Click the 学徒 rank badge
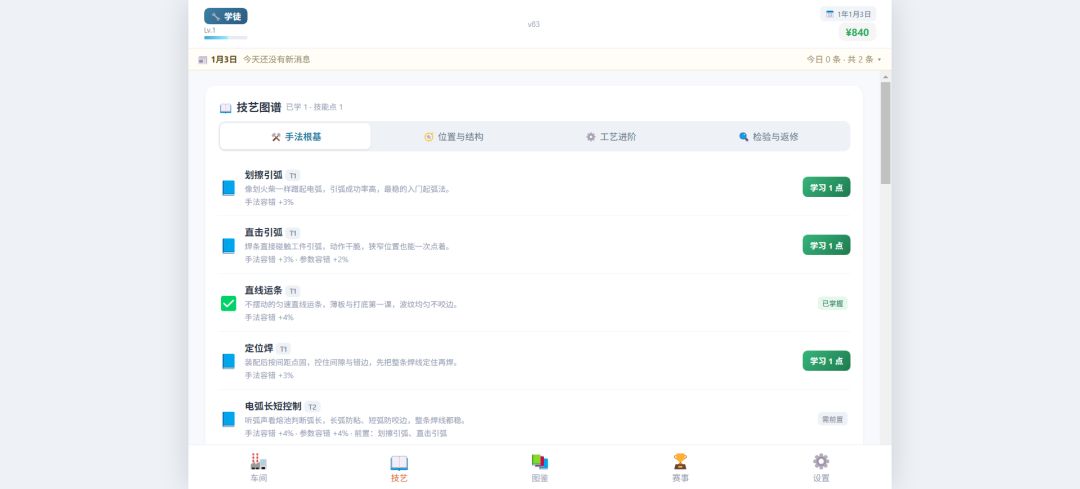 pos(226,17)
